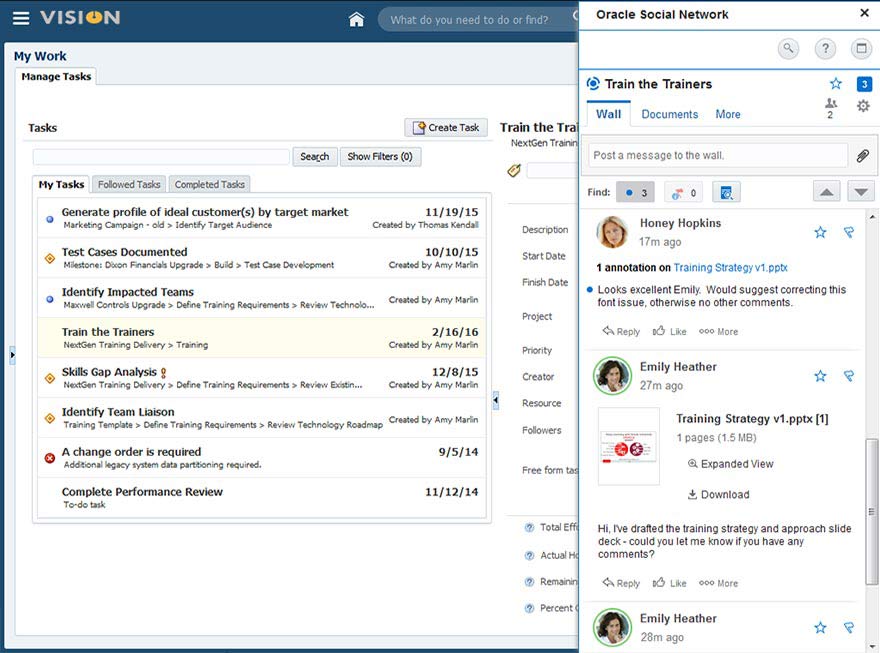View conversation members icon
The width and height of the screenshot is (880, 653).
click(x=831, y=108)
